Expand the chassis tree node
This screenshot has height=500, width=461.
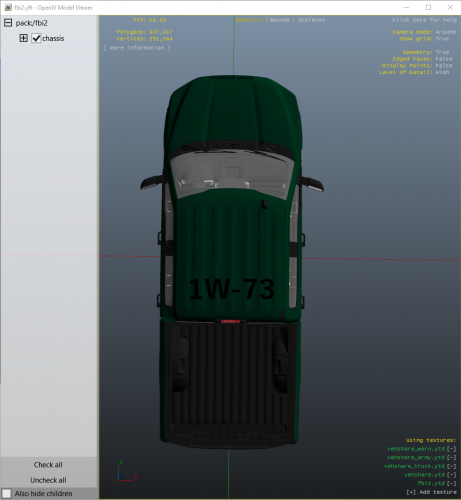tap(23, 38)
